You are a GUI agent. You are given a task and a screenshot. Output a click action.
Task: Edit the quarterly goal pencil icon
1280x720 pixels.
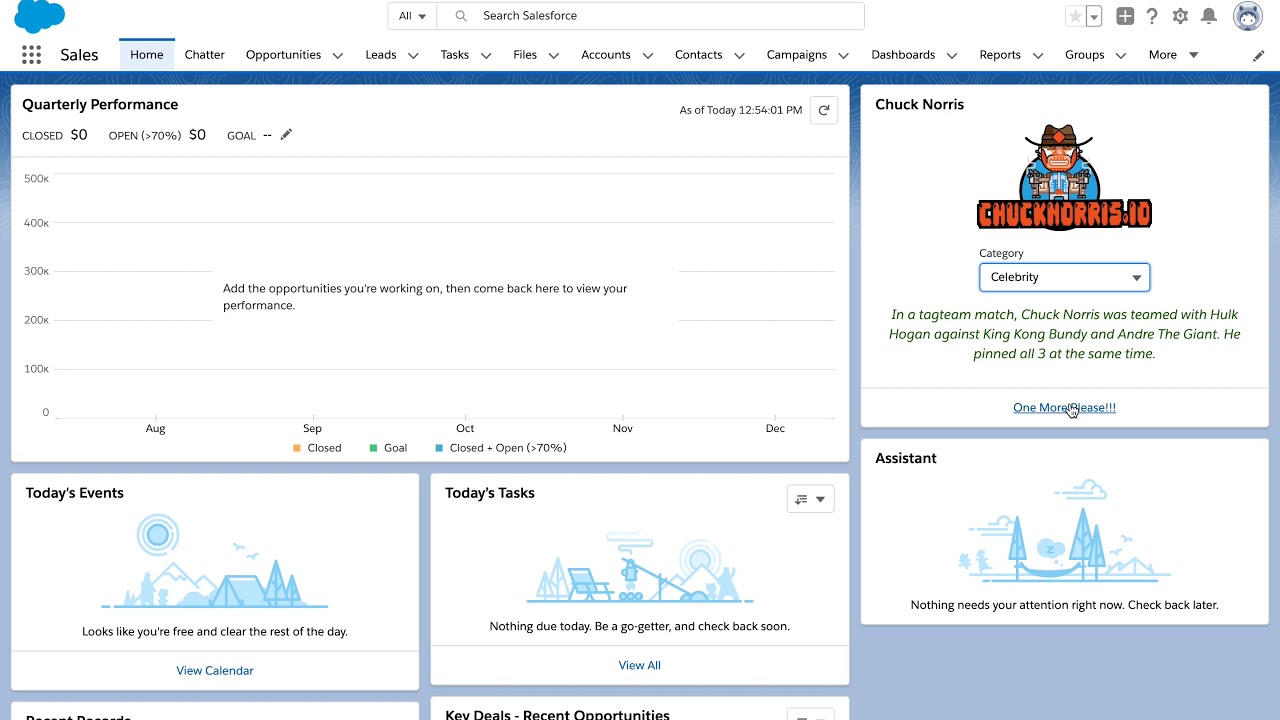[286, 135]
